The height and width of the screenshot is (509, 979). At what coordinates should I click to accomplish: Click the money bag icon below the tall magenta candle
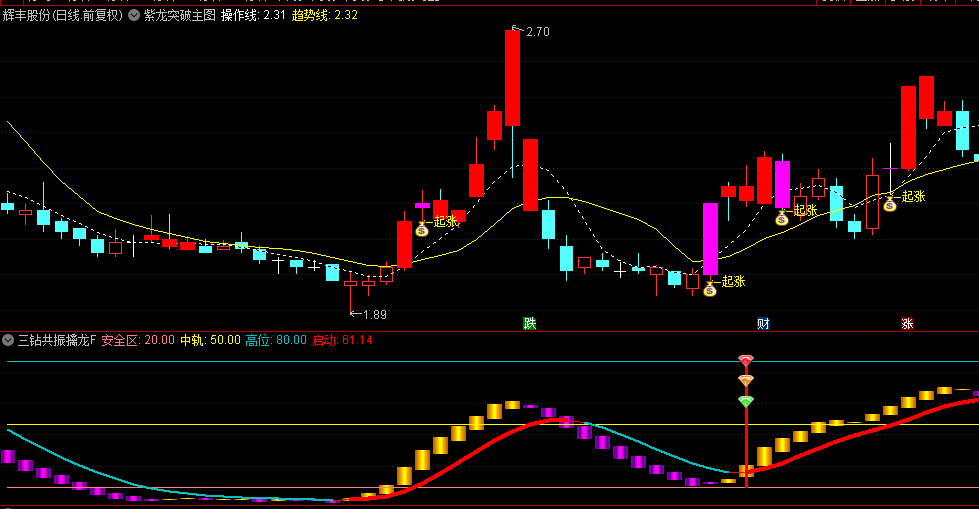710,289
